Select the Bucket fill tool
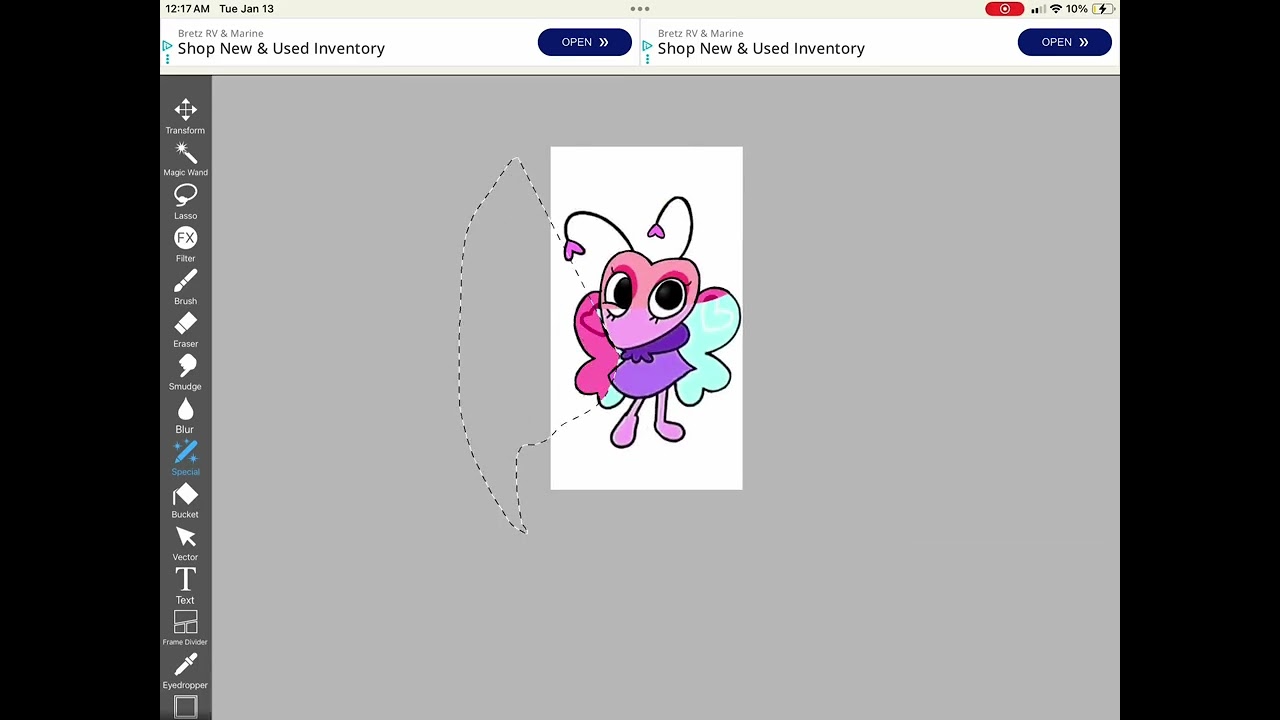The height and width of the screenshot is (720, 1280). coord(185,501)
